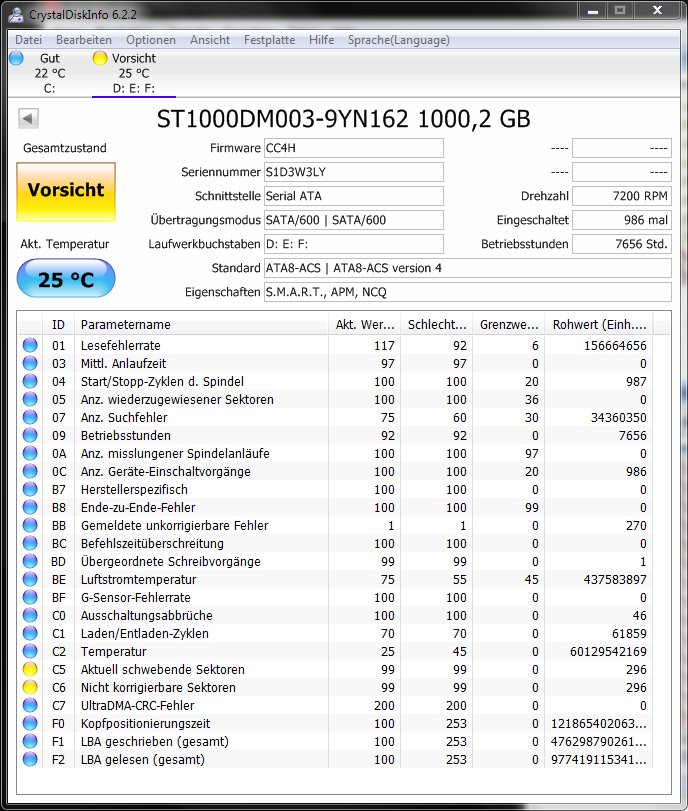Click the Eingeschaltet field 986 mal

[x=622, y=220]
